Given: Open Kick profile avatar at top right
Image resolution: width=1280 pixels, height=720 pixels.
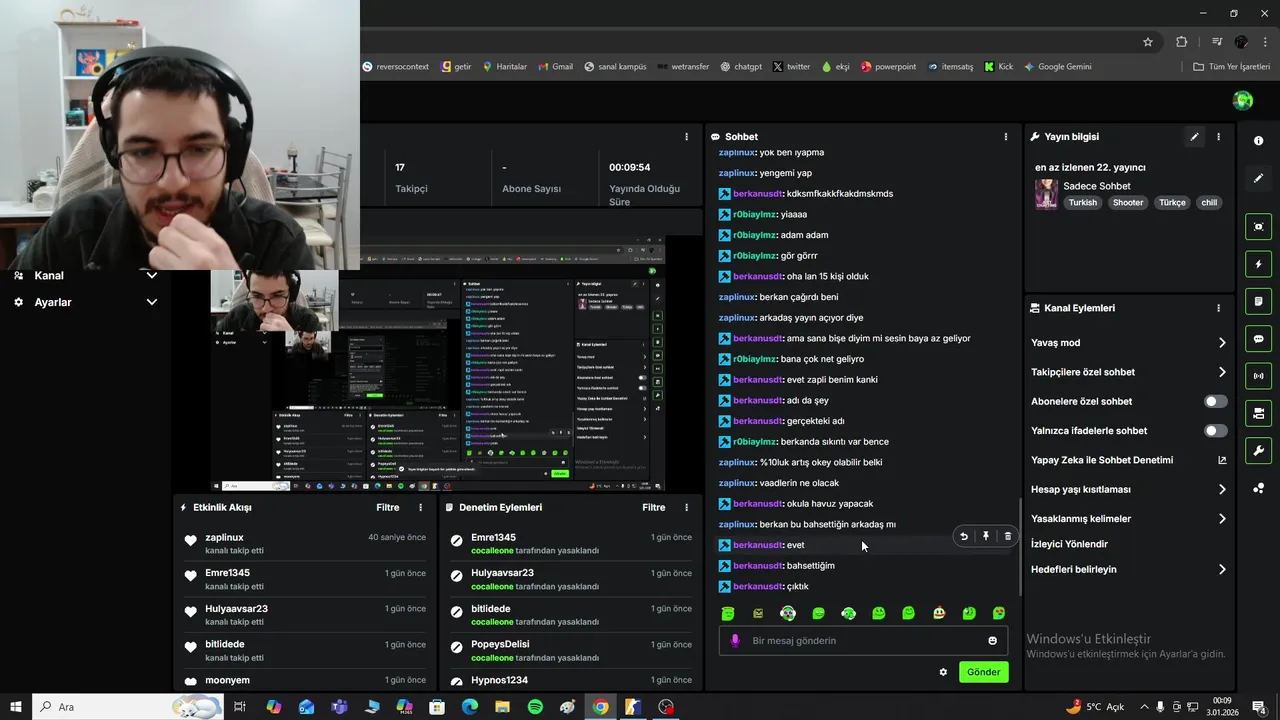Looking at the screenshot, I should tap(1243, 100).
